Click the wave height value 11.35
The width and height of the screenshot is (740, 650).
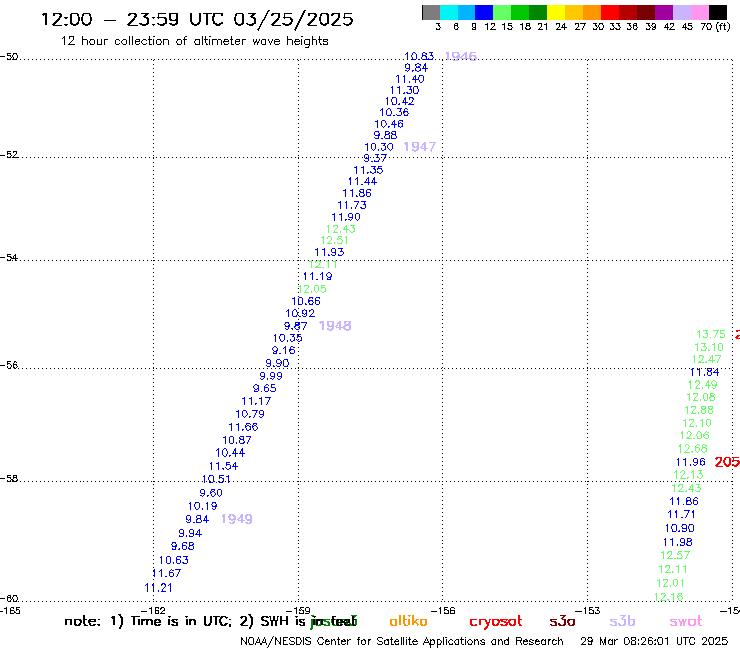pyautogui.click(x=368, y=170)
